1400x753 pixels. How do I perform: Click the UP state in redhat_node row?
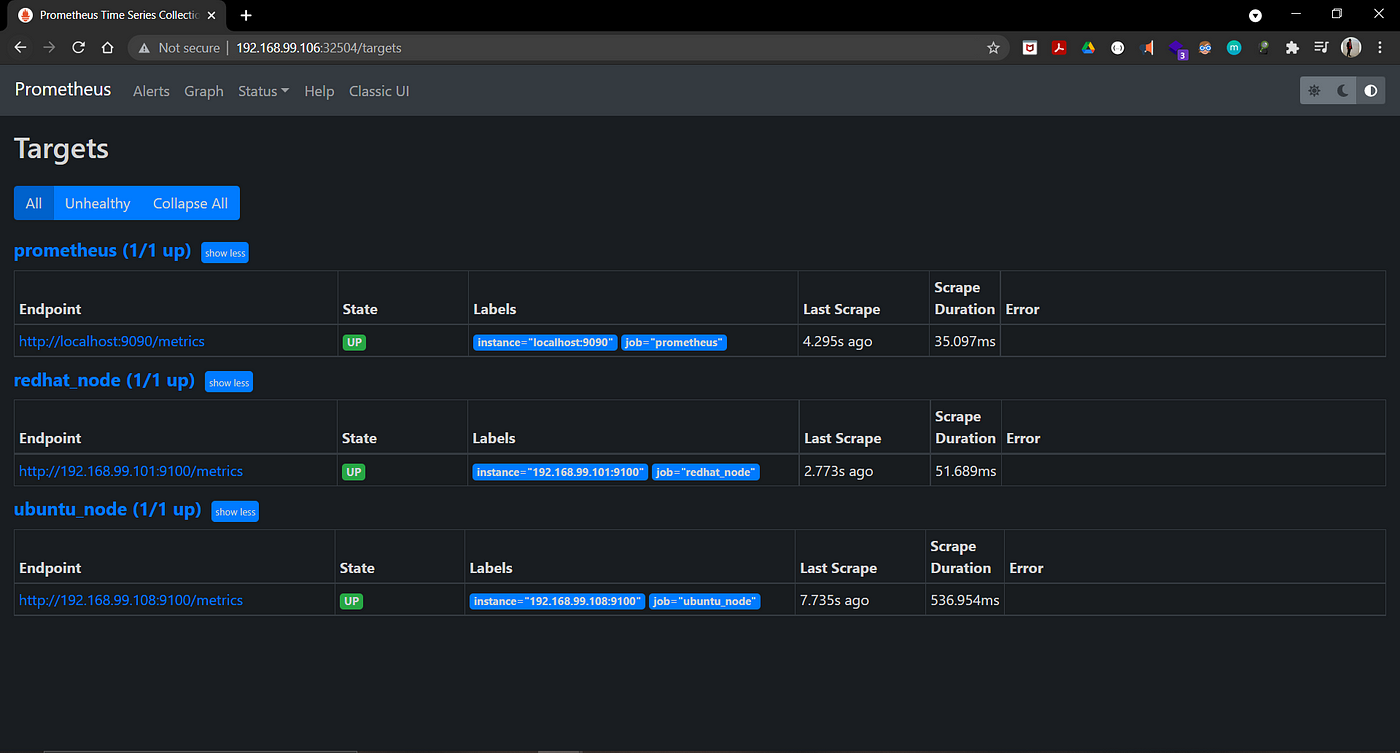coord(354,471)
